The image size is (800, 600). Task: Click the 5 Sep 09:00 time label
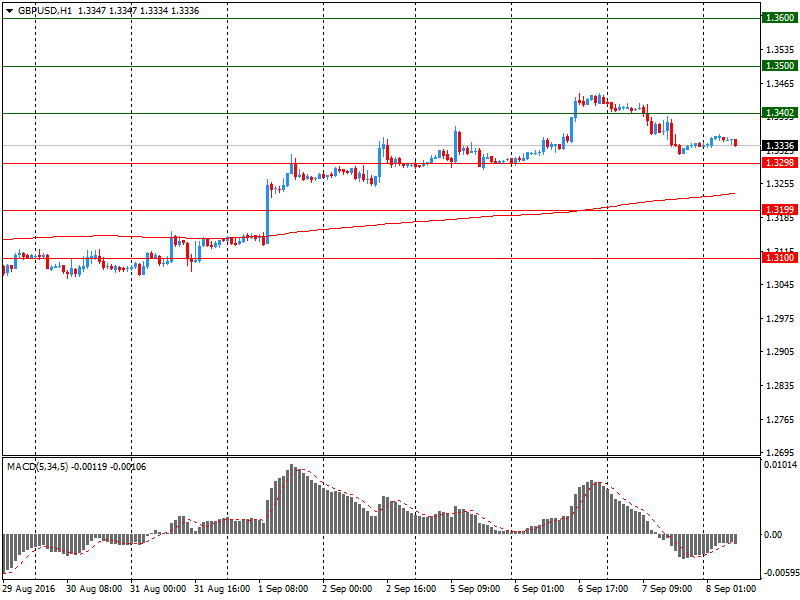(x=475, y=589)
